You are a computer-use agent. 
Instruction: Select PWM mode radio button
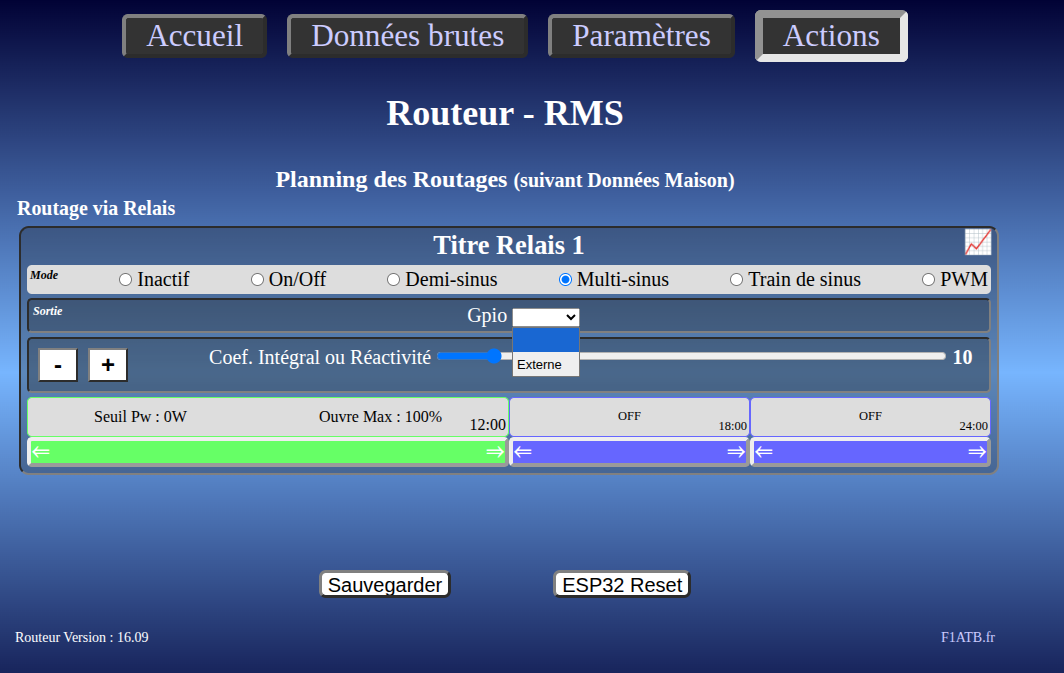click(928, 280)
